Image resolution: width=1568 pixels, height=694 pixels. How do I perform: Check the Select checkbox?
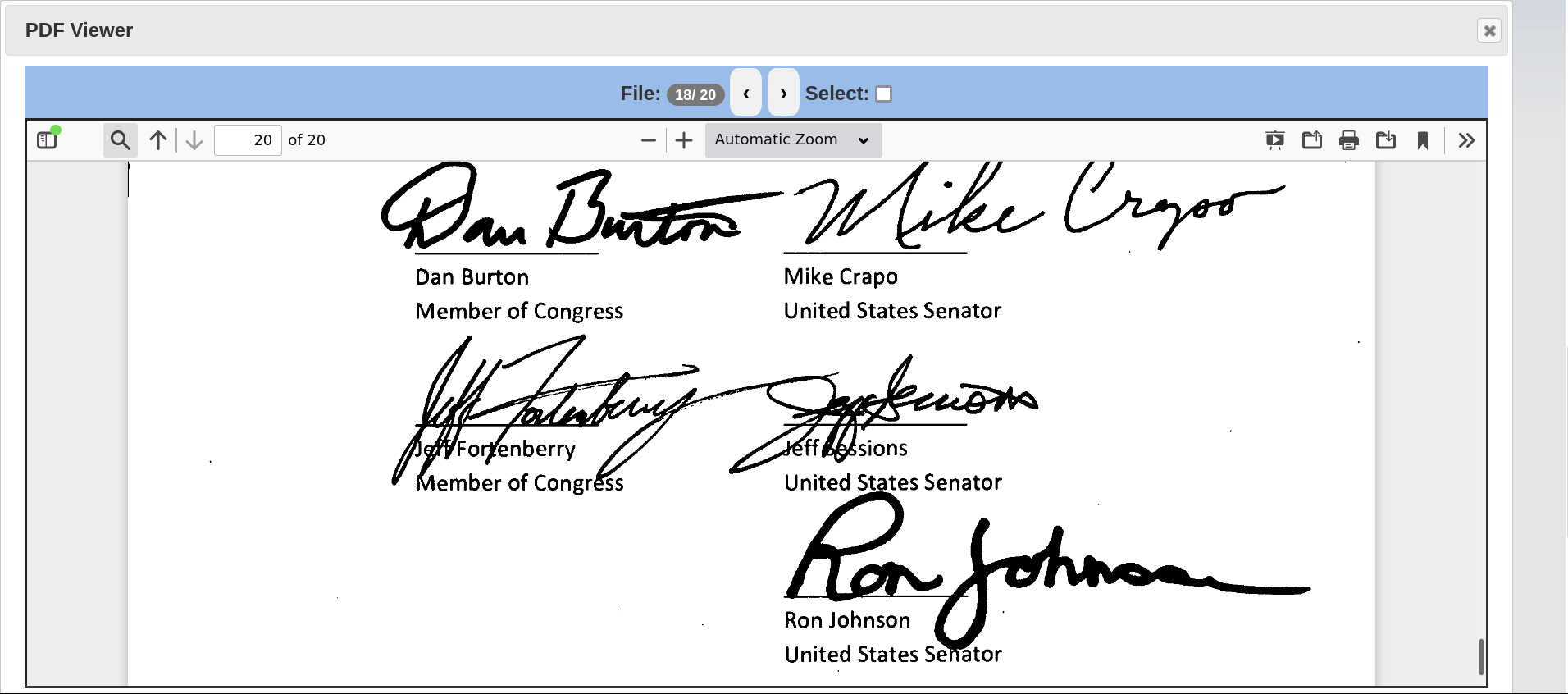(x=883, y=94)
